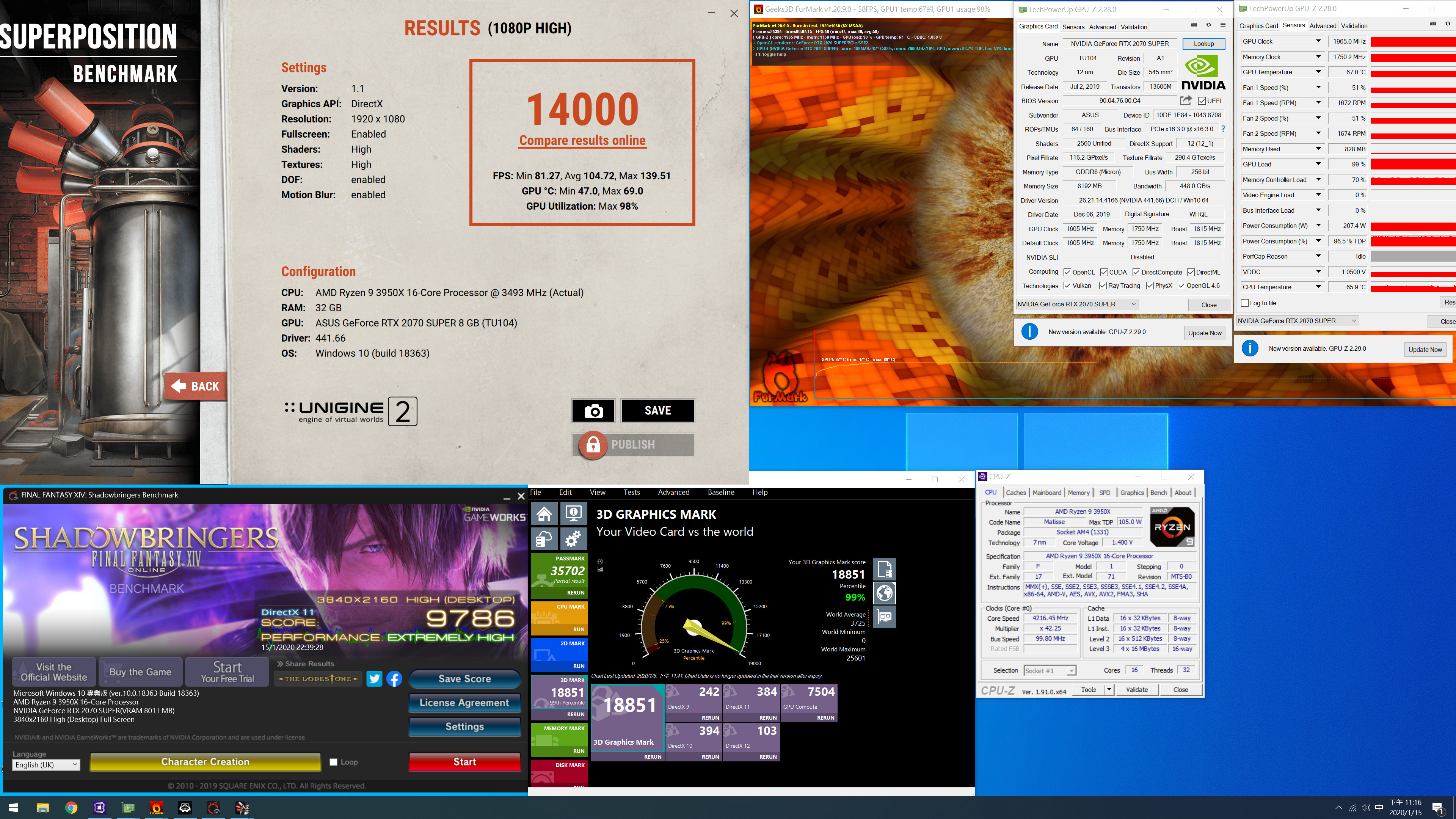Open the PassMark Baseline menu
This screenshot has width=1456, height=819.
[x=721, y=492]
